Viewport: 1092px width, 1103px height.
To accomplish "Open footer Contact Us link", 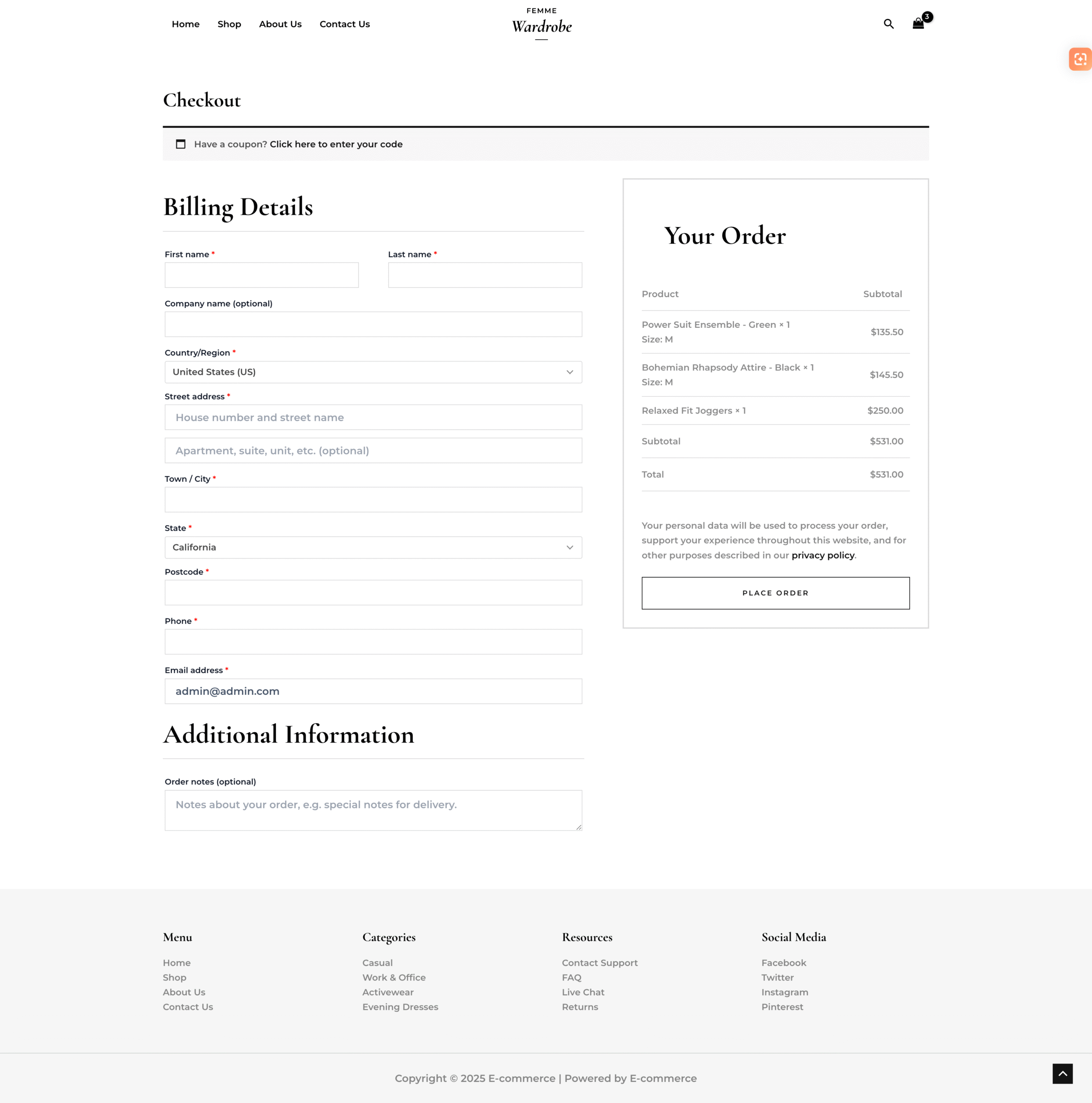I will coord(188,1007).
